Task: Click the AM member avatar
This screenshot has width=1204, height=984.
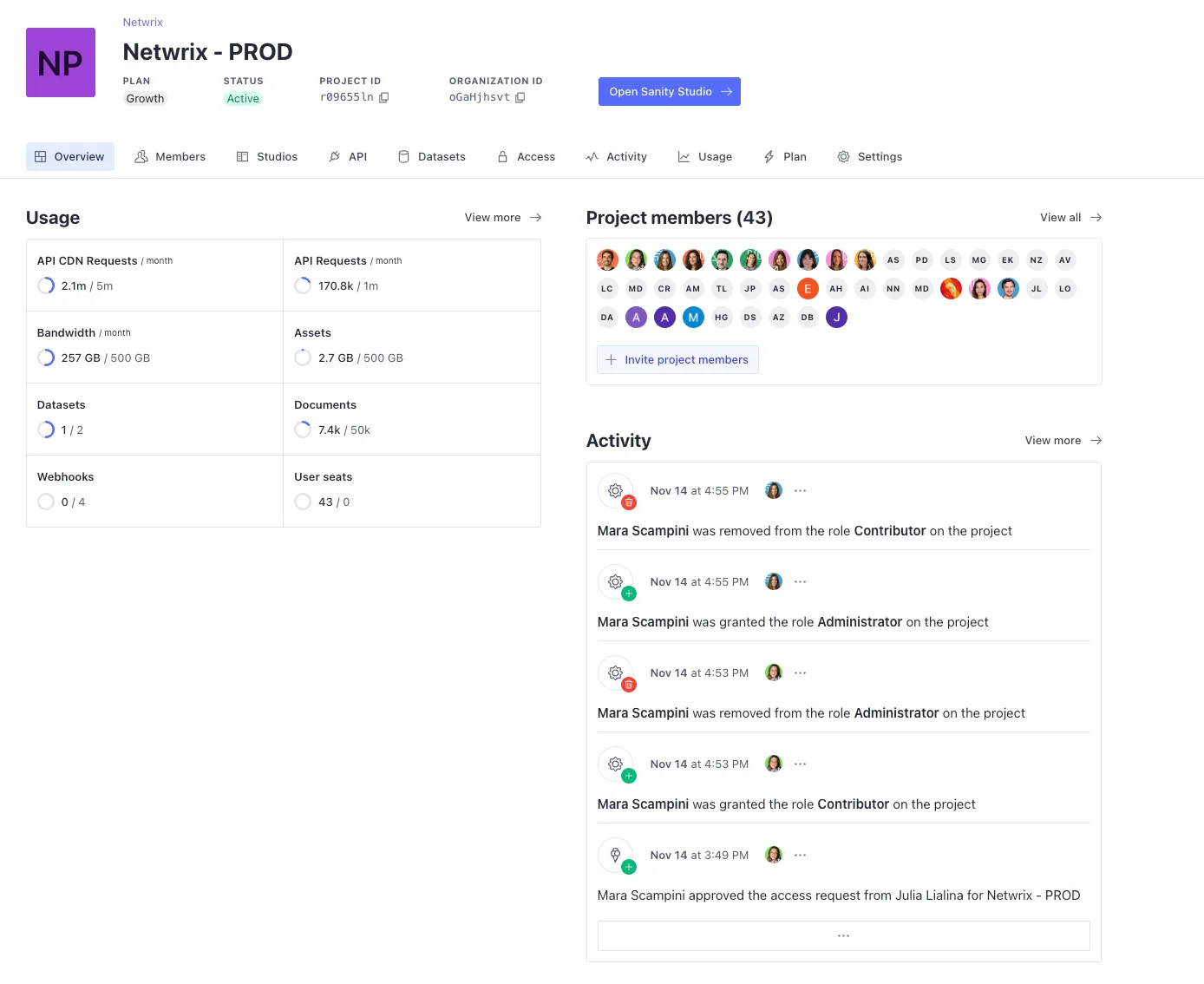Action: (693, 289)
